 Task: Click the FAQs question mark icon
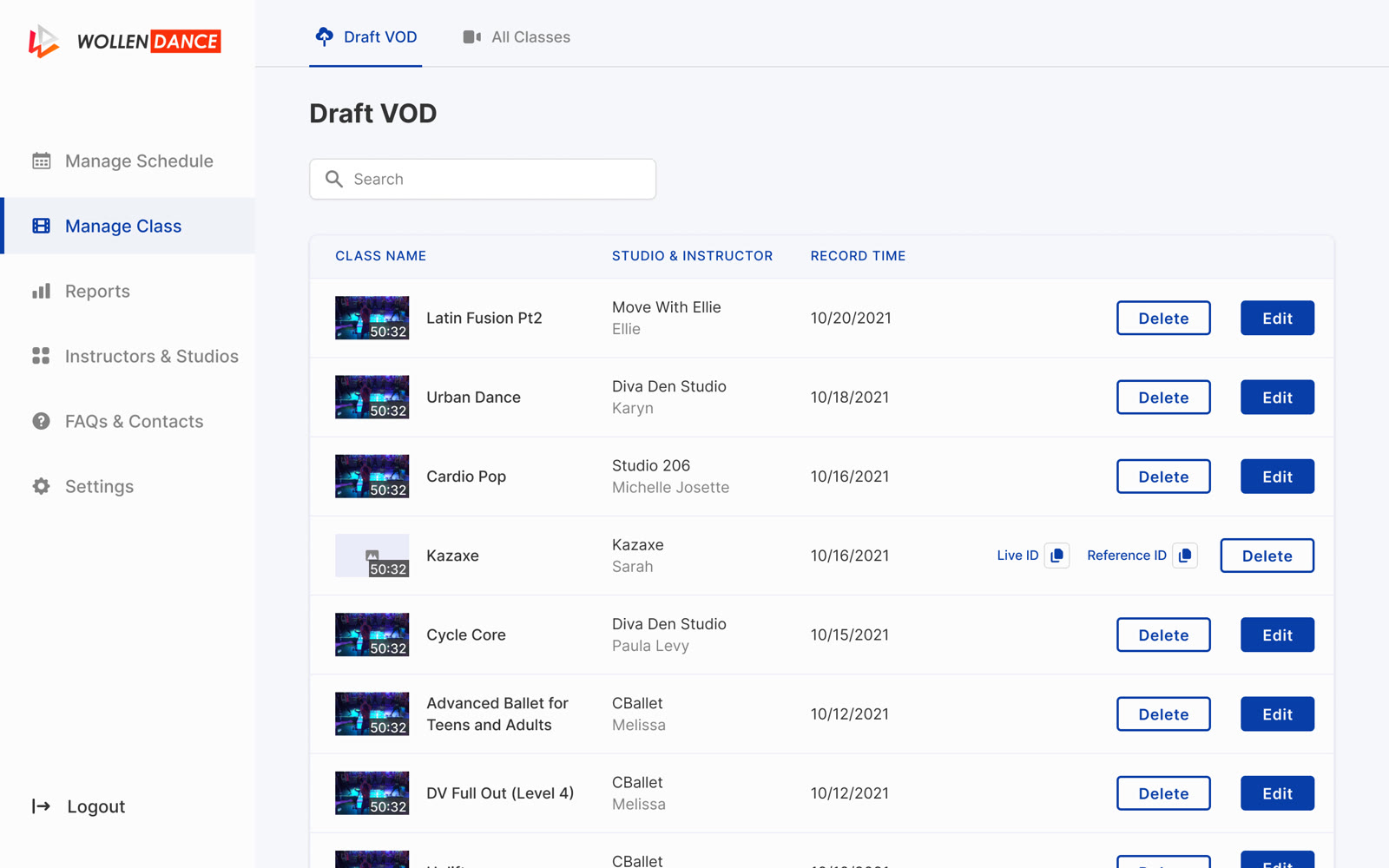tap(41, 421)
